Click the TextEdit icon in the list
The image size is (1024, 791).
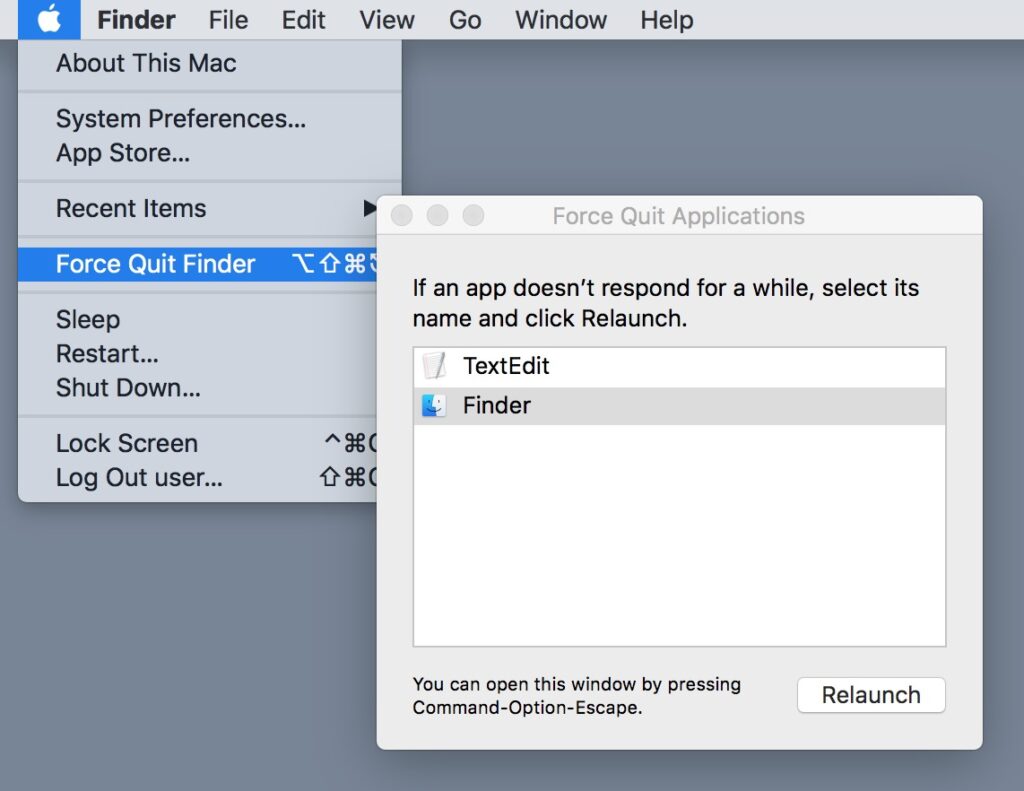coord(434,366)
